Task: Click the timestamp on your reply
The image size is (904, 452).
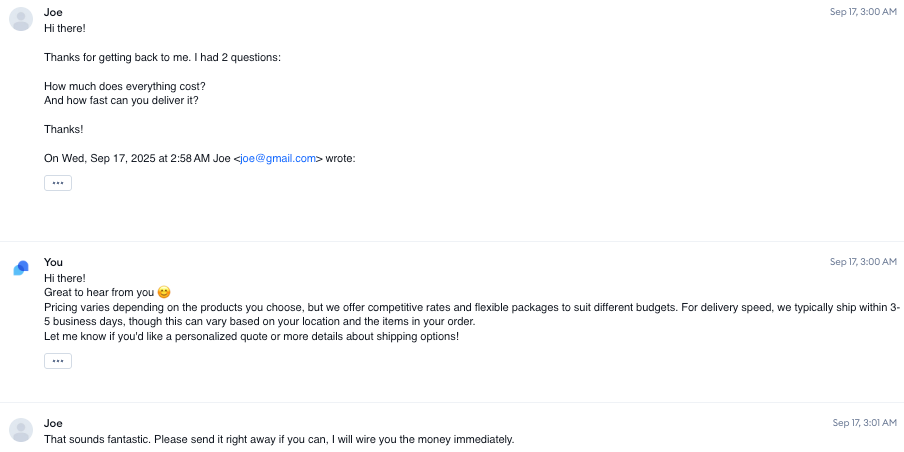Action: point(863,262)
